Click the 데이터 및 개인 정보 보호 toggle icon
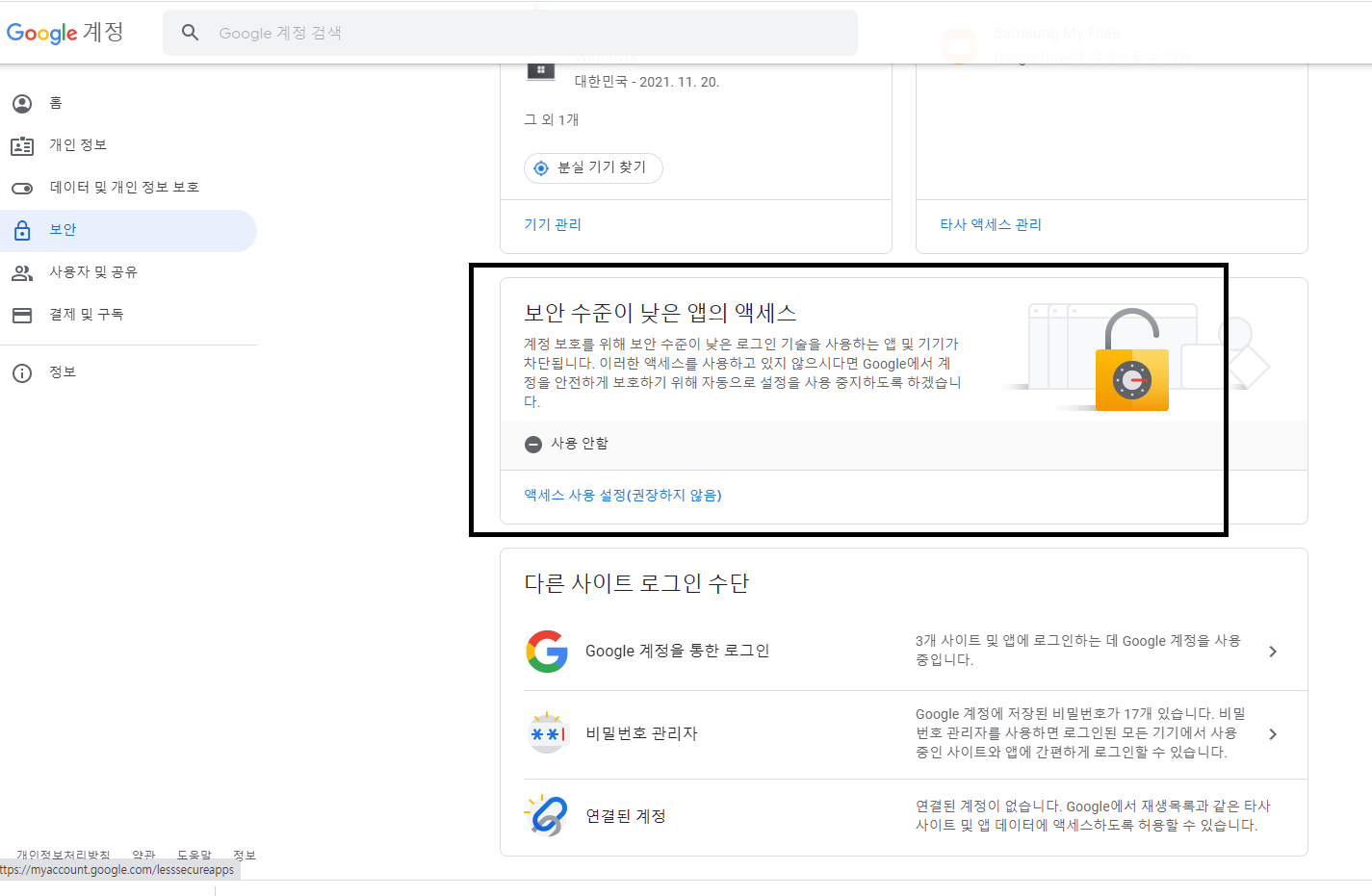This screenshot has height=896, width=1372. 22,188
